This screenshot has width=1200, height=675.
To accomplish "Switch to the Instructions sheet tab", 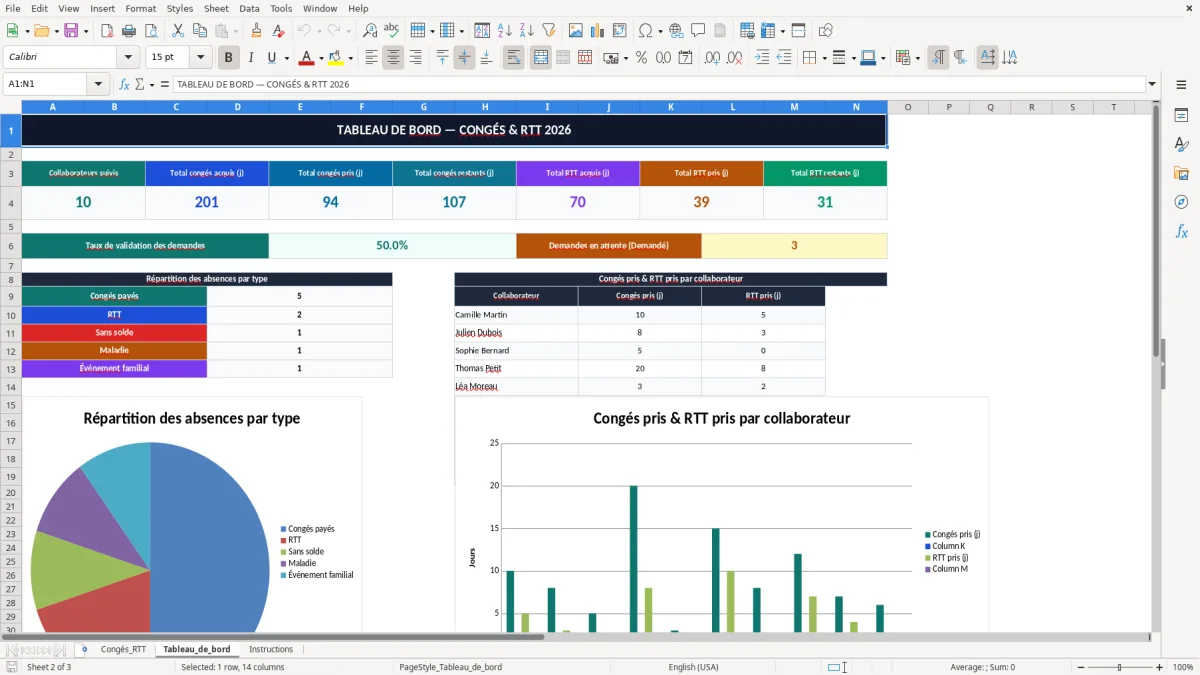I will tap(270, 649).
